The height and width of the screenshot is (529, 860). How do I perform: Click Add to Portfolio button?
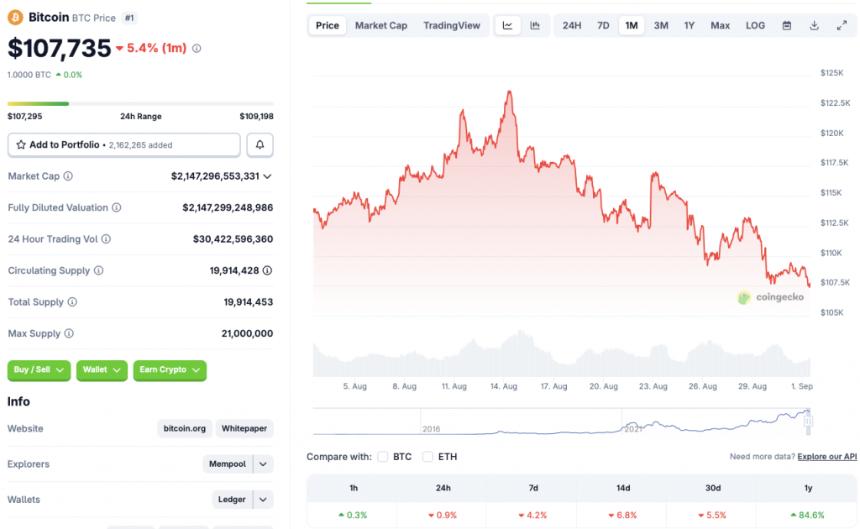click(x=124, y=145)
